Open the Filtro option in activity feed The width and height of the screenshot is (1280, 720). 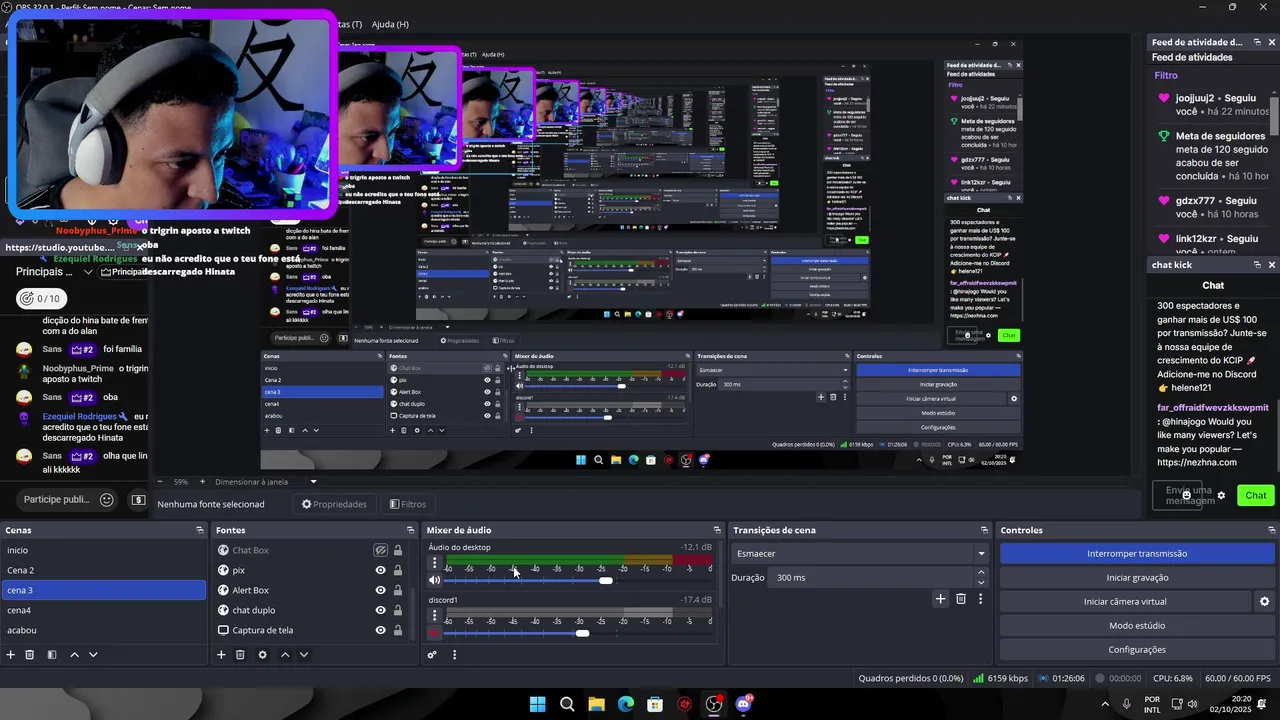[x=1166, y=75]
